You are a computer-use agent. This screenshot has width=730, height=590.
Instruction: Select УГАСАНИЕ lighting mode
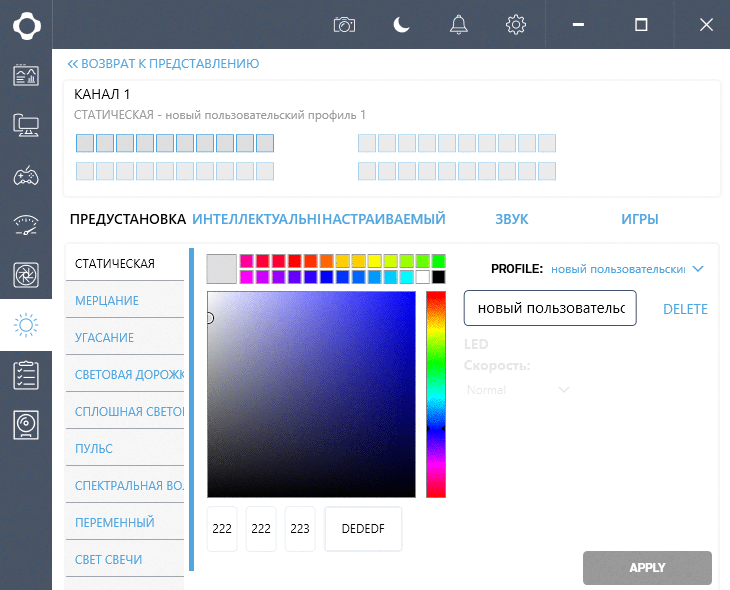125,337
